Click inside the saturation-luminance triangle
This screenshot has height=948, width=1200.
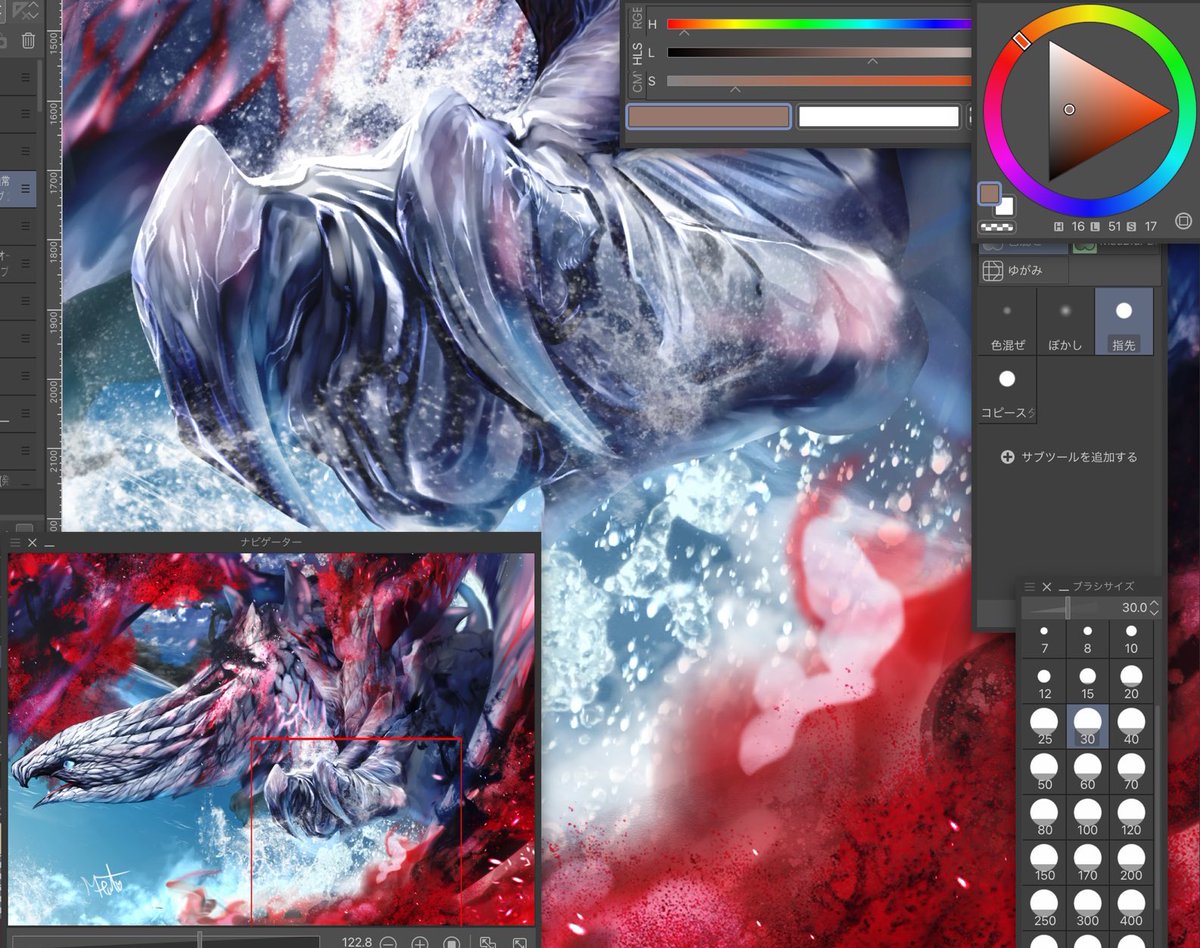pyautogui.click(x=1090, y=110)
